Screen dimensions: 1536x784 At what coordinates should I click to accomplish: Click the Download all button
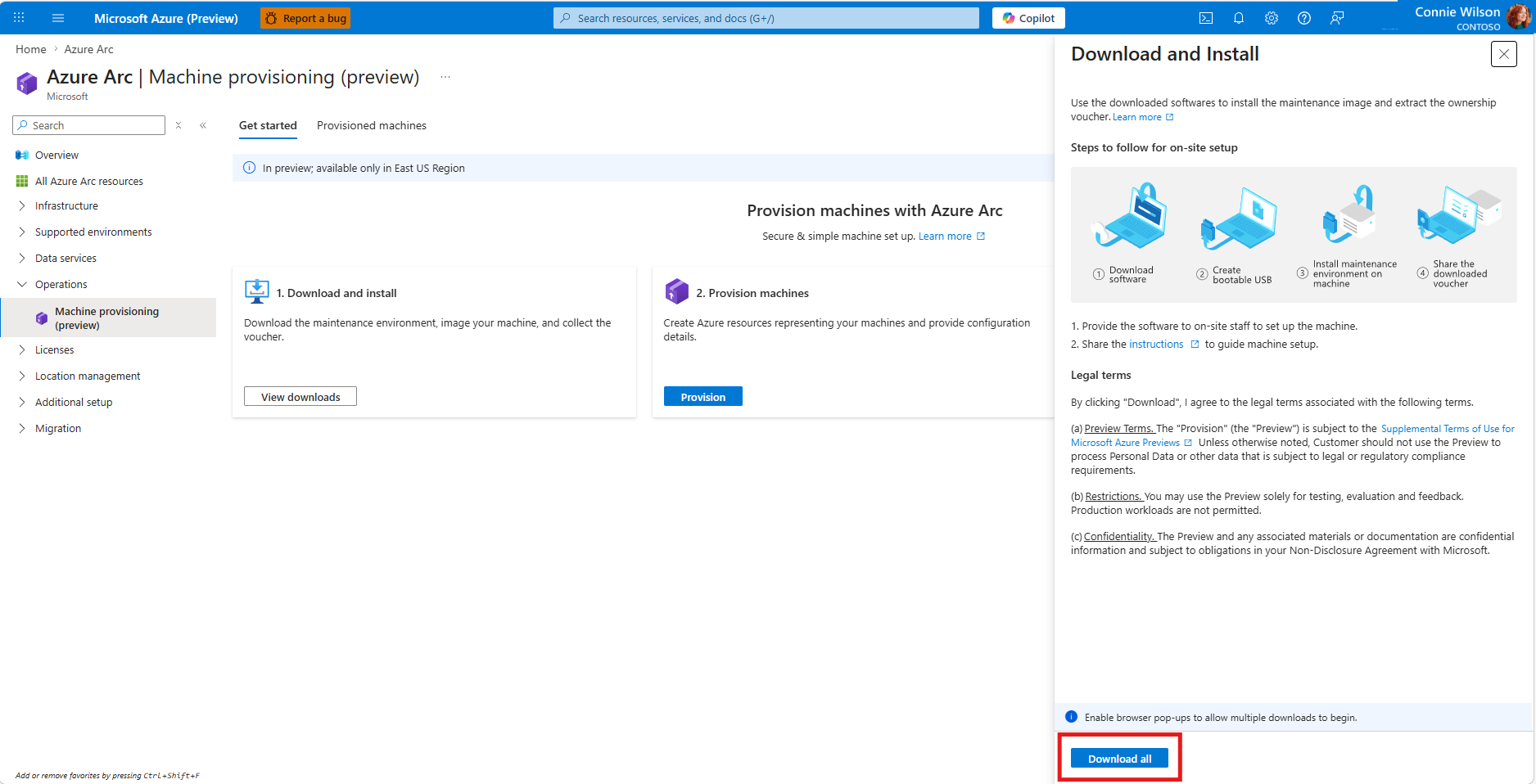click(x=1119, y=759)
